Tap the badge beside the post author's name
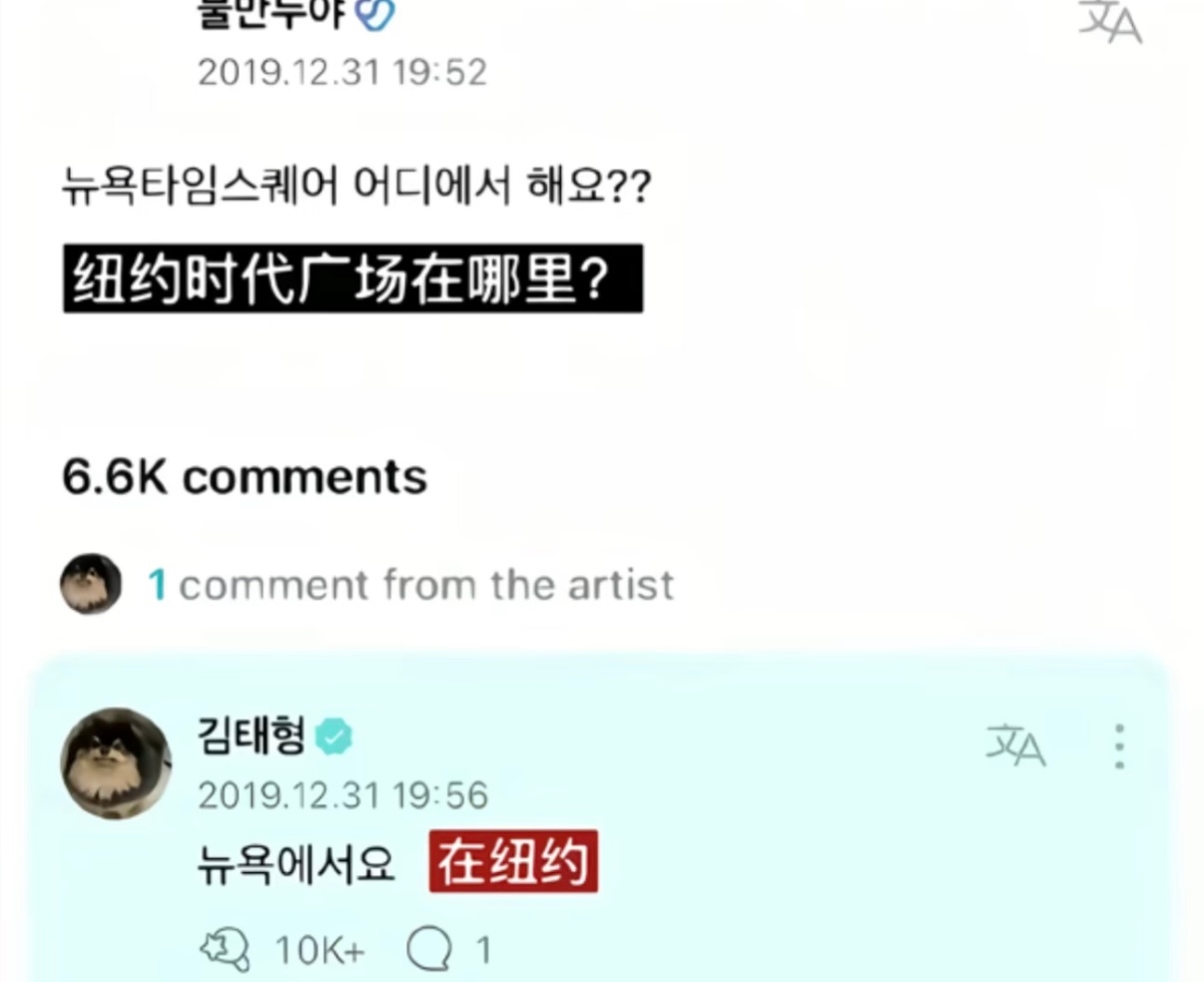This screenshot has height=982, width=1204. pos(375,14)
